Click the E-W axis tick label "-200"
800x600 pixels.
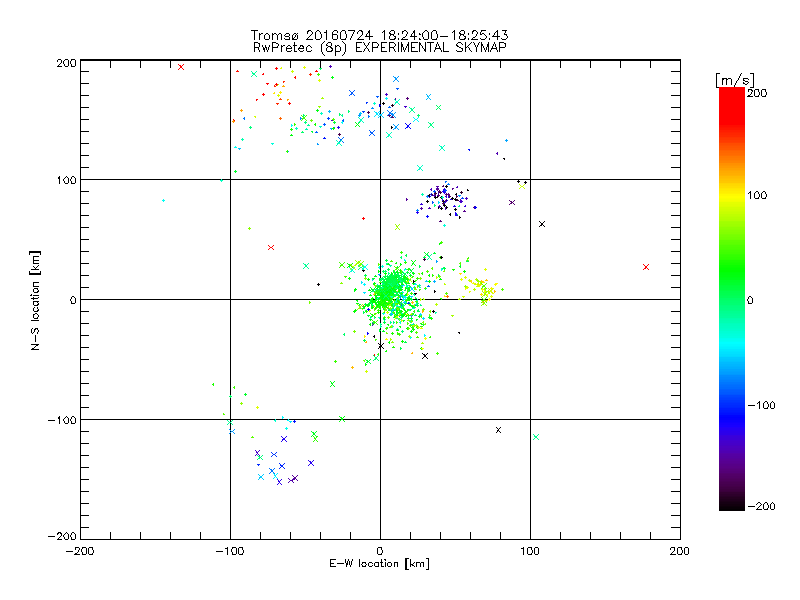coord(80,551)
